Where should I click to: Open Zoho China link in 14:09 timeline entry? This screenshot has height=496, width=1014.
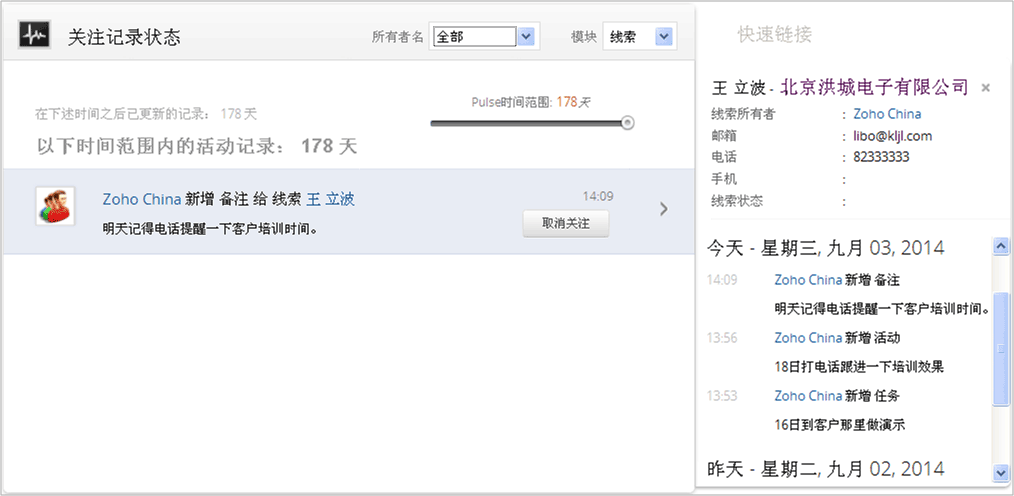click(x=808, y=280)
